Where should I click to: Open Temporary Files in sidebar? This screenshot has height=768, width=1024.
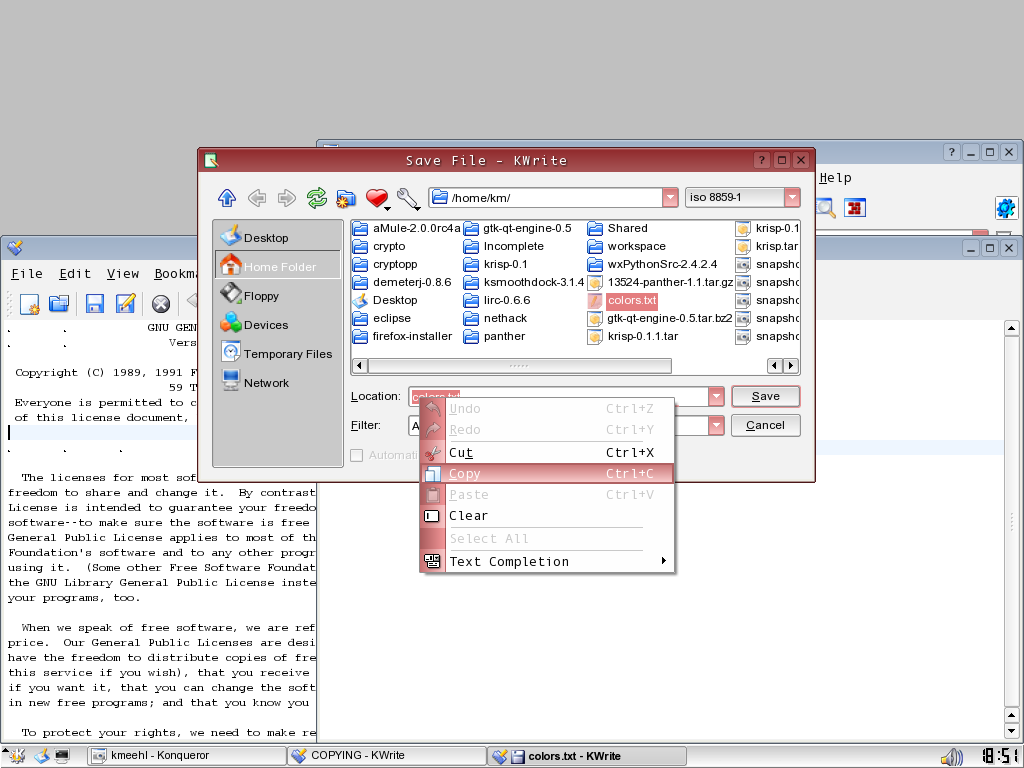pos(278,353)
